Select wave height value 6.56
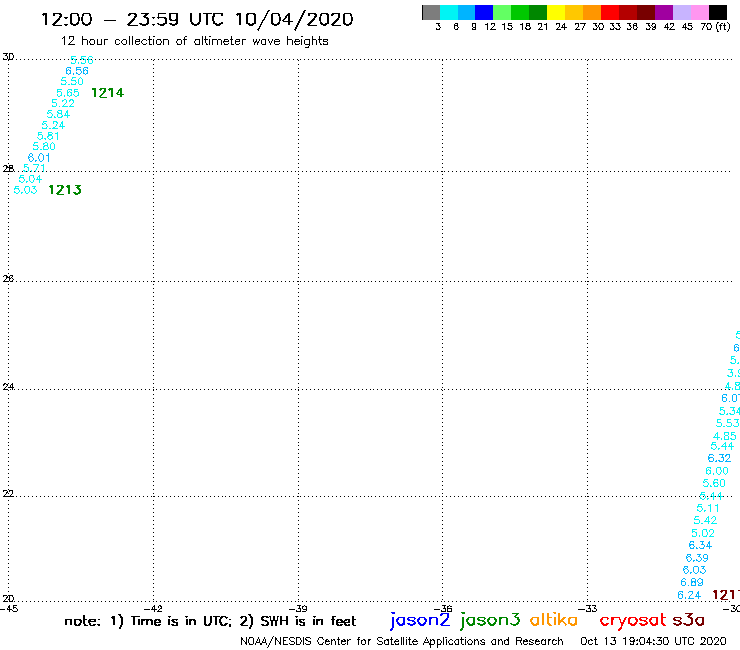The image size is (740, 650). coord(77,71)
